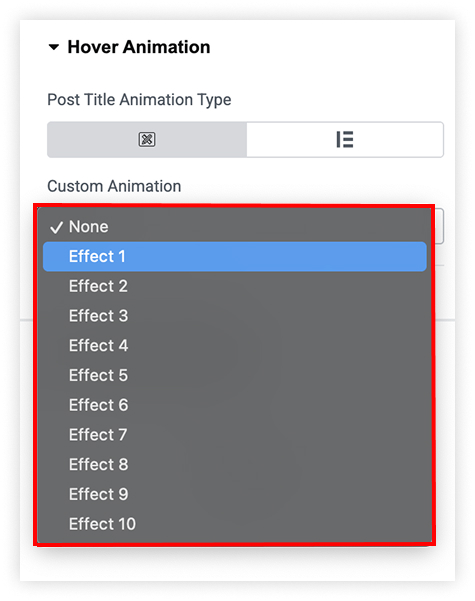Choose Effect 6 option
475x601 pixels.
click(x=235, y=405)
